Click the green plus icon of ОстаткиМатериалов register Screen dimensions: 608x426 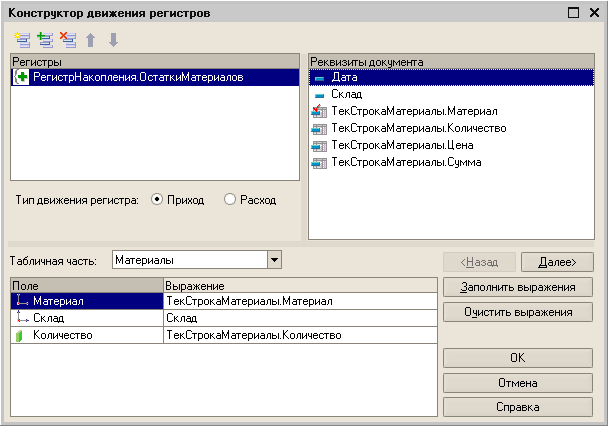pyautogui.click(x=22, y=77)
